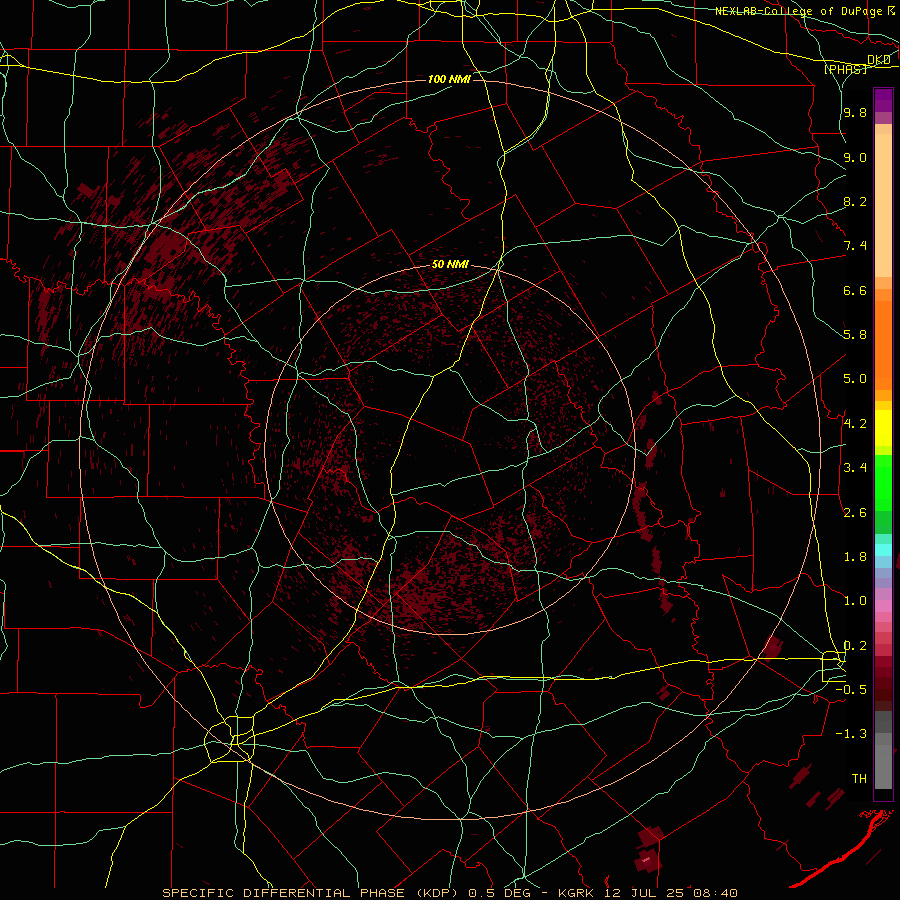Pick the bright green legend swatch near 3.4
900x900 pixels.
click(883, 483)
